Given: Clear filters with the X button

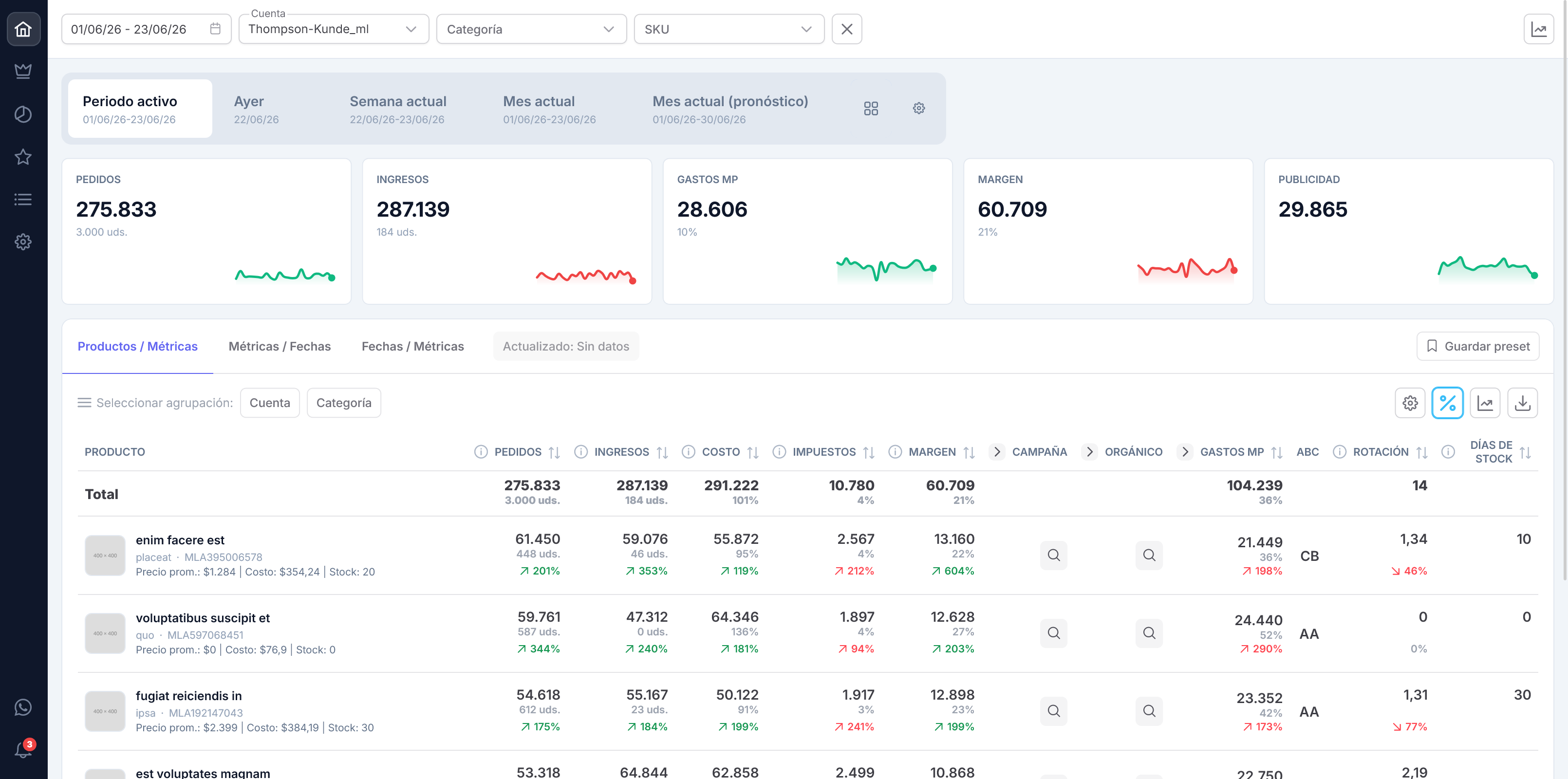Looking at the screenshot, I should pyautogui.click(x=847, y=29).
